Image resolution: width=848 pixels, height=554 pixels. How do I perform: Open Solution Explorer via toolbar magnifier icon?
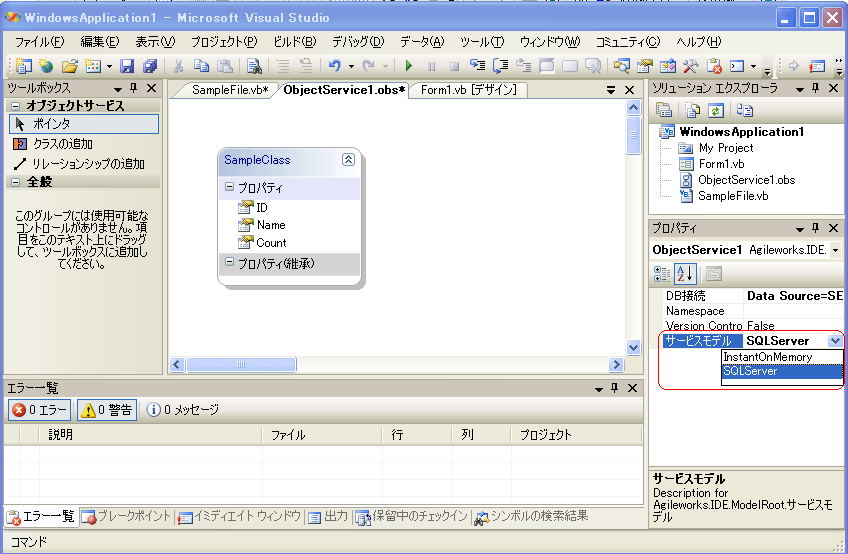tap(621, 66)
